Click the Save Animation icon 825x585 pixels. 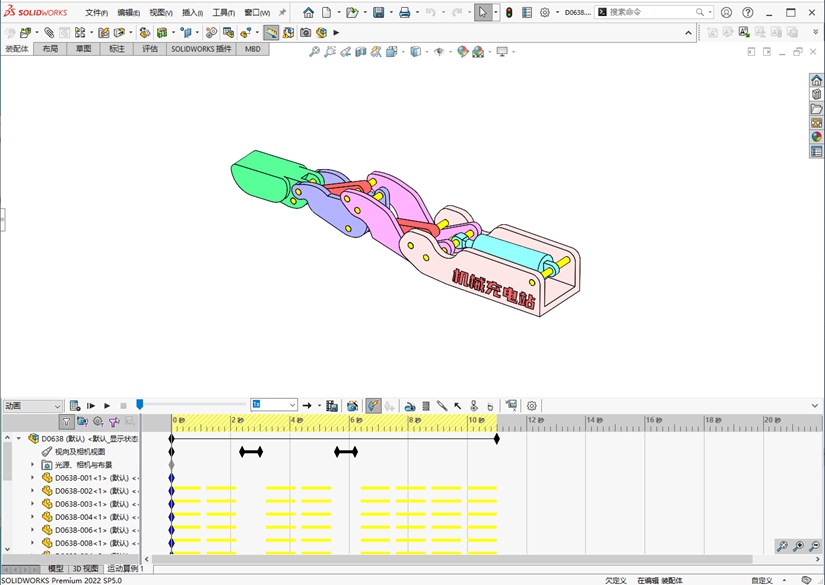pos(332,406)
